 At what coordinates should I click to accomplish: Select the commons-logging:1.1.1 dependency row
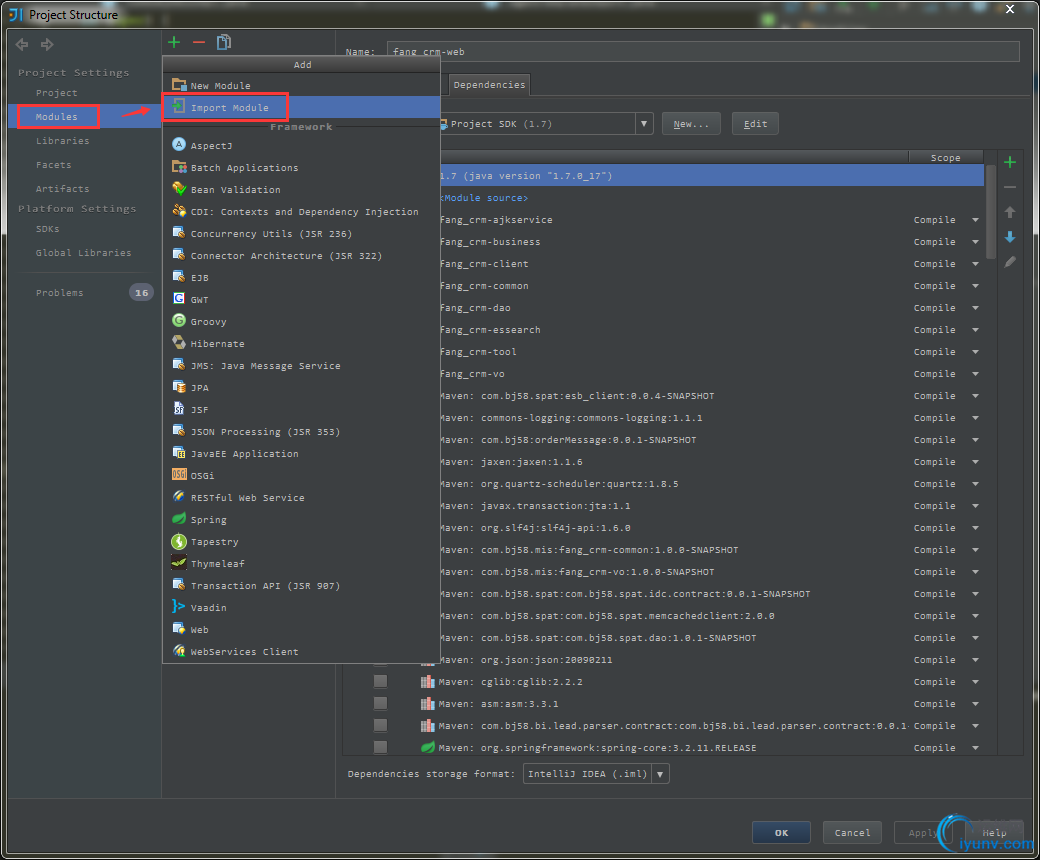[712, 418]
